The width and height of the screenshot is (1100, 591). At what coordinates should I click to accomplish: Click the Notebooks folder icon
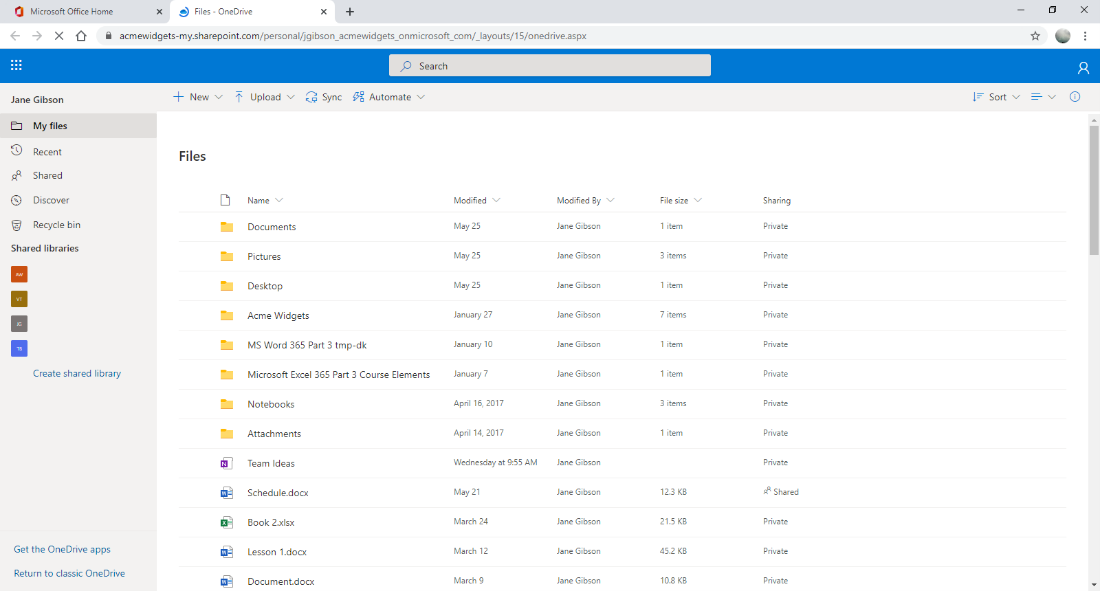point(227,404)
